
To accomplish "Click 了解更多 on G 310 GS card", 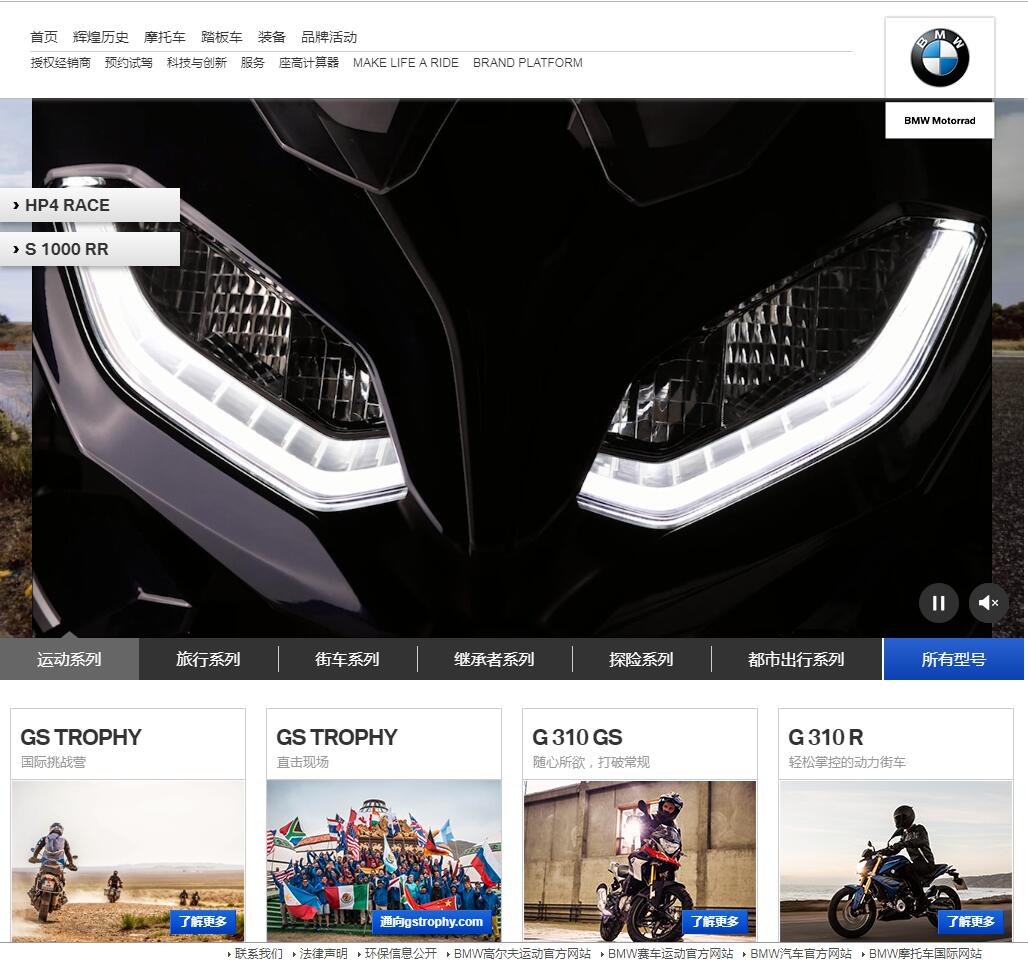I will 715,922.
